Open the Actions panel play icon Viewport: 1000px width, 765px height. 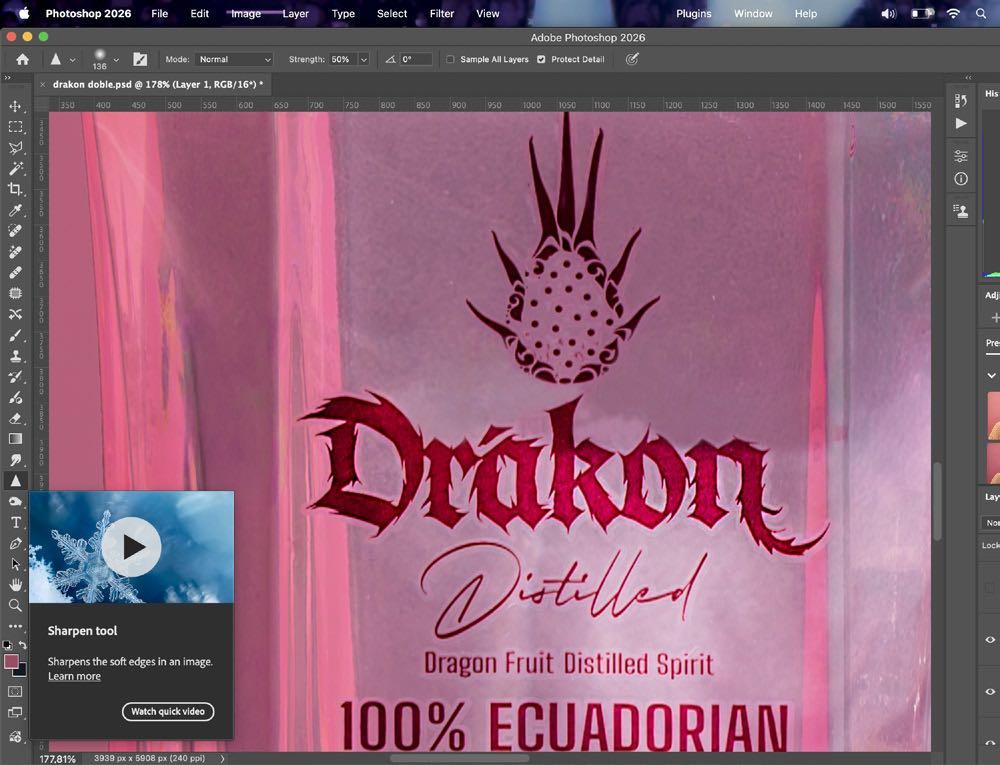click(961, 124)
